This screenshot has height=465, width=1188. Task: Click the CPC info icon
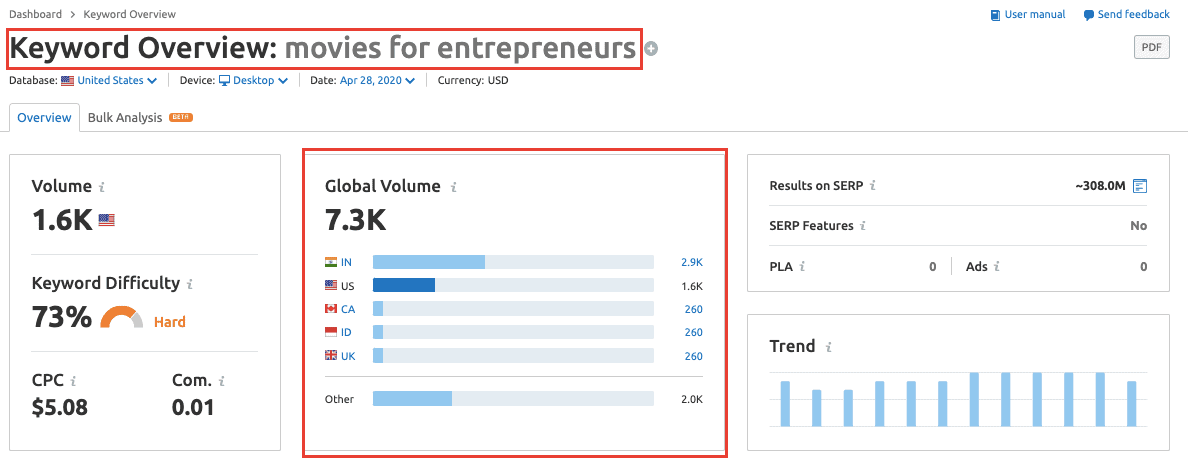(73, 381)
